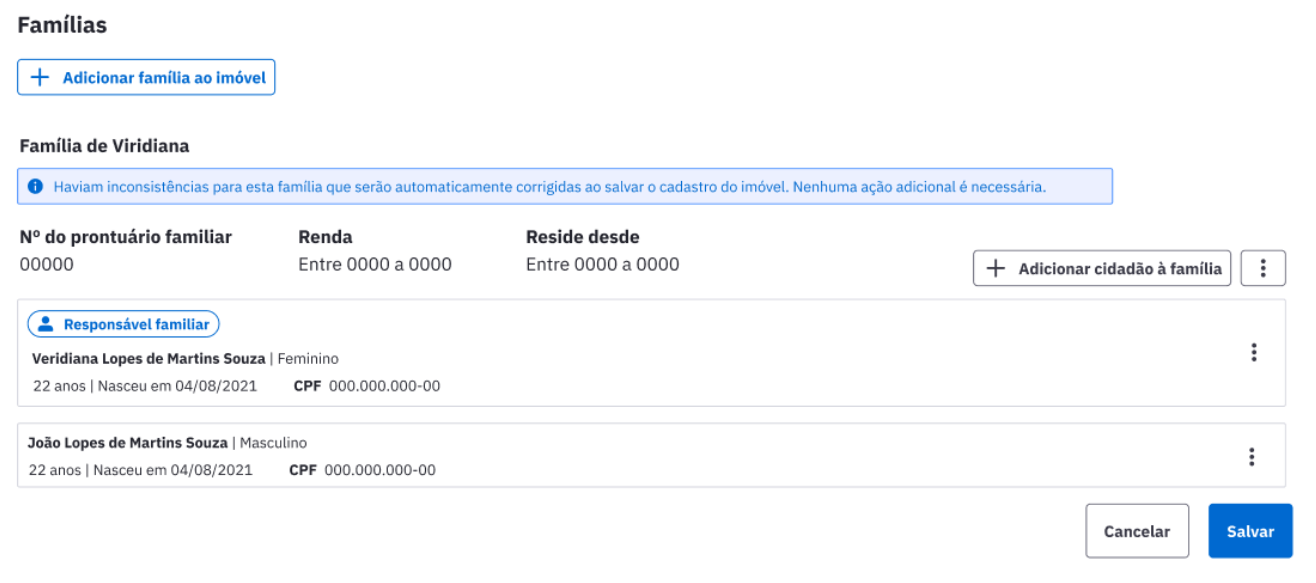Screen dimensions: 1316x583
Task: Click Cancelar button
Action: (1137, 531)
